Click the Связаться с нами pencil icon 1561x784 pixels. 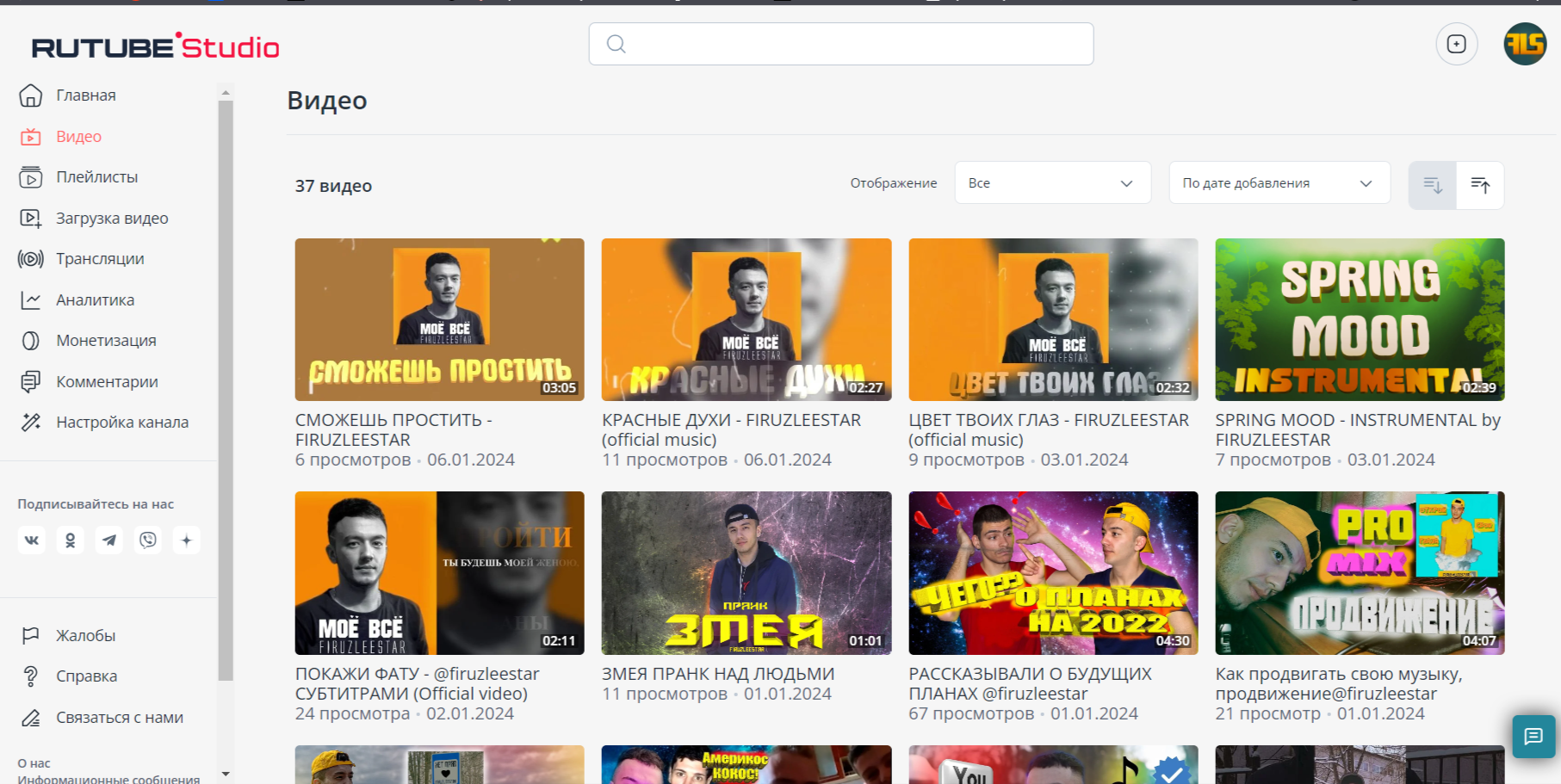(x=31, y=718)
